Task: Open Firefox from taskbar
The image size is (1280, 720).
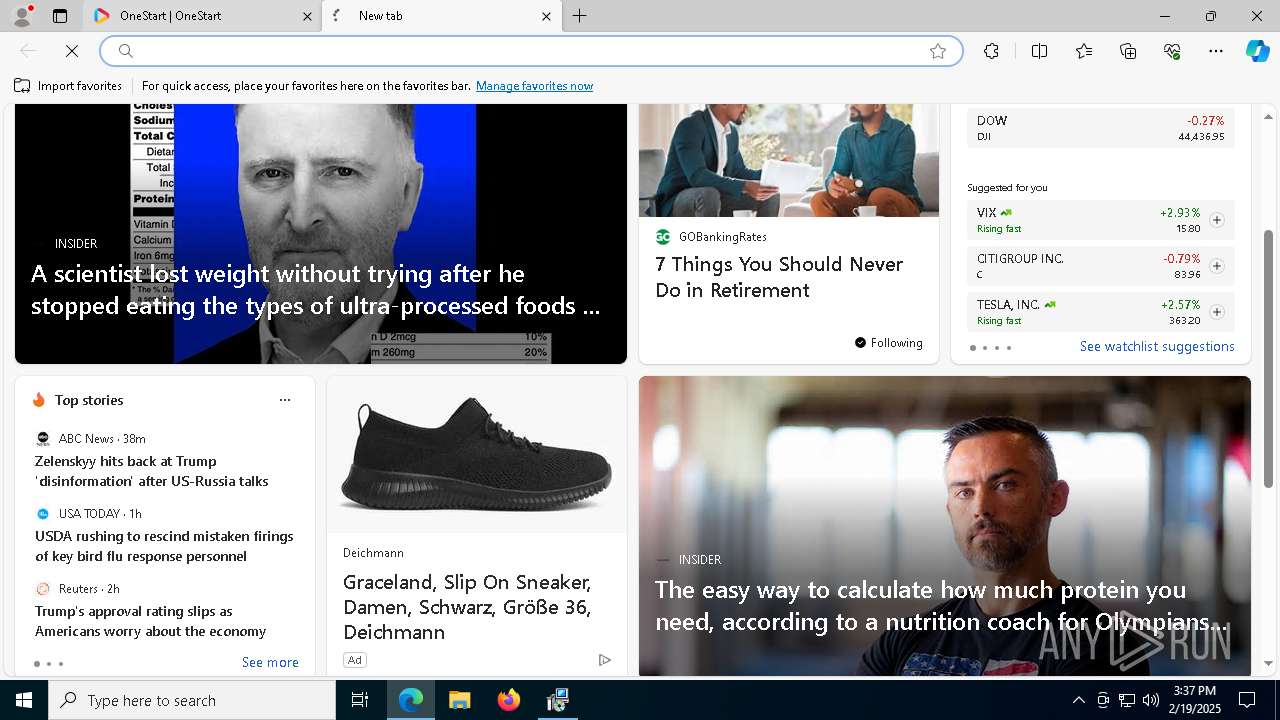Action: point(508,700)
